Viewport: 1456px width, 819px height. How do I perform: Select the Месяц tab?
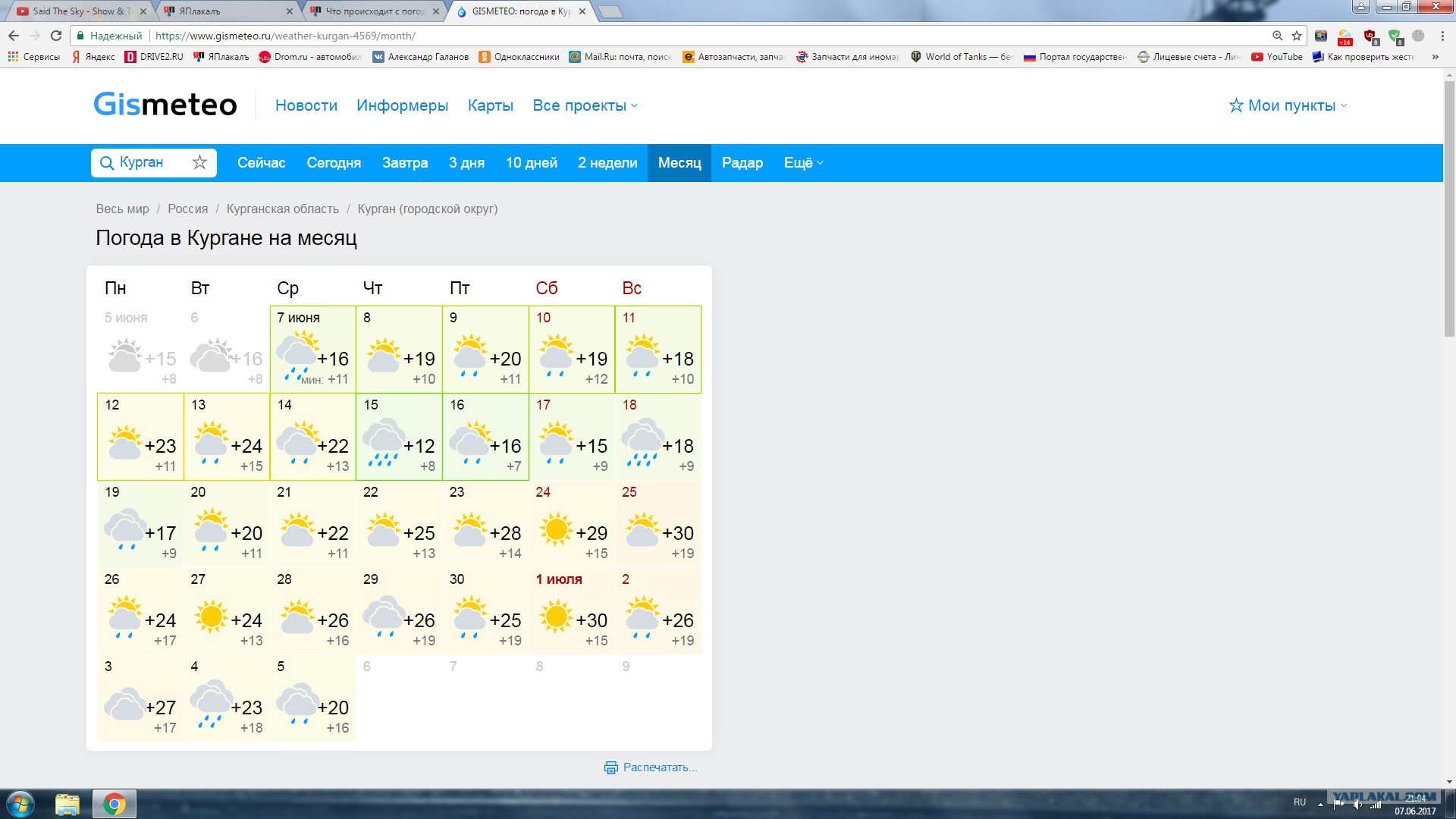point(679,163)
